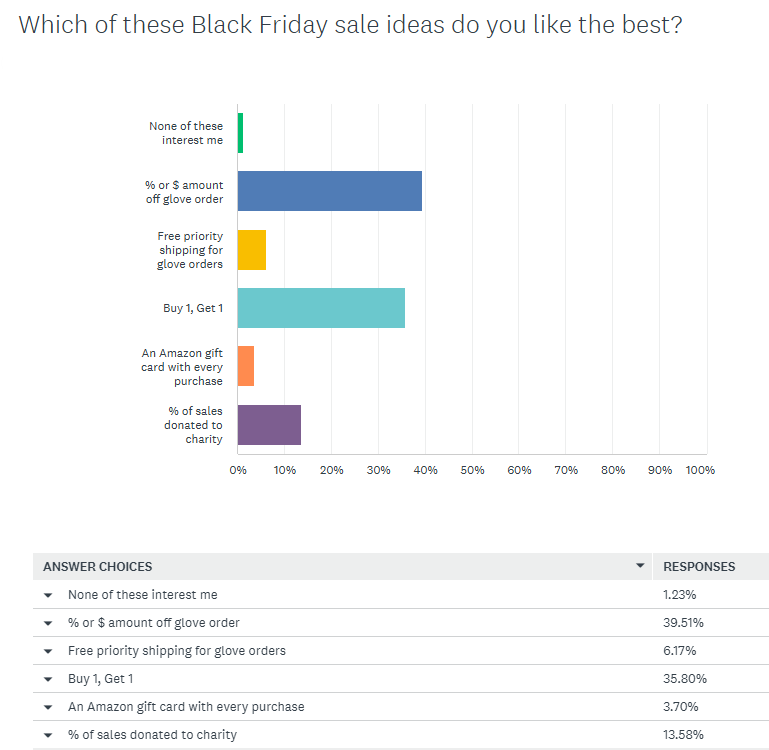Select the purple charity donation bar
This screenshot has height=750, width=769.
269,425
